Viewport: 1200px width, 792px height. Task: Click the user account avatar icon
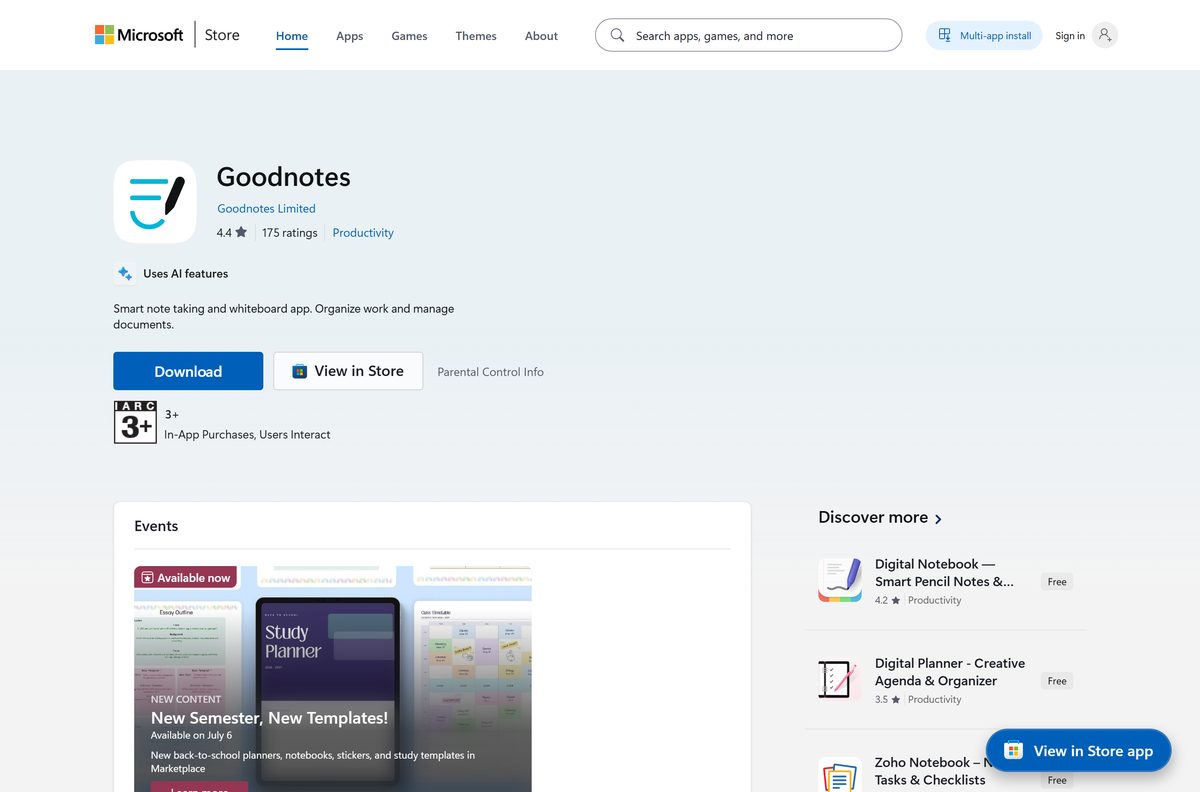[1104, 35]
